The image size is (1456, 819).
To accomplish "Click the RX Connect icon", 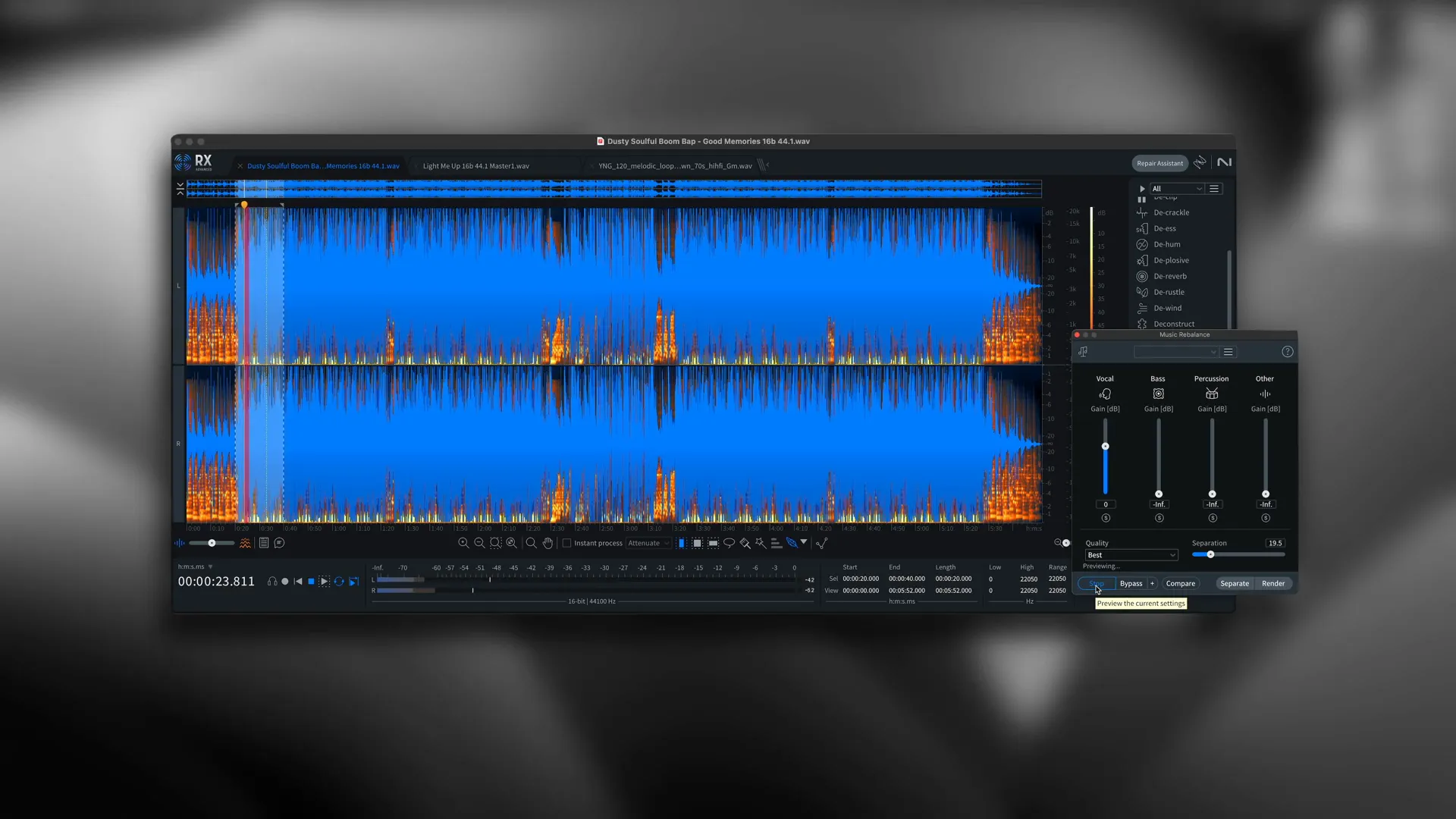I will [x=1200, y=162].
